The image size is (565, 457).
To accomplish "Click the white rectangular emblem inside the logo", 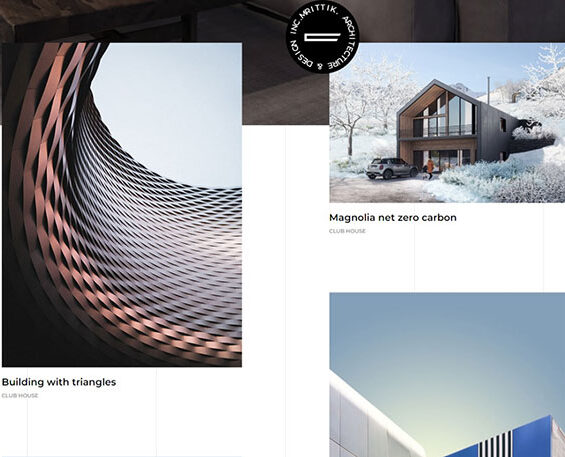I will (x=322, y=37).
